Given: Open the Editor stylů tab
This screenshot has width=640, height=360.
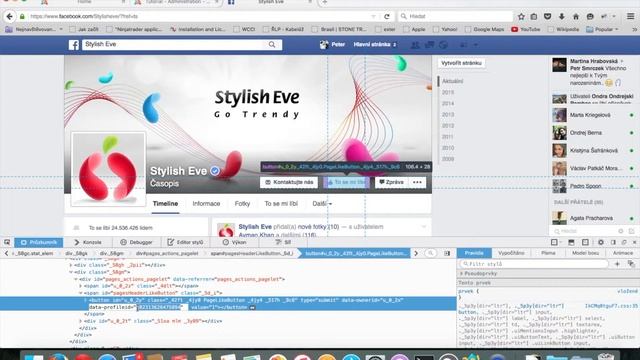Looking at the screenshot, I should pyautogui.click(x=185, y=242).
